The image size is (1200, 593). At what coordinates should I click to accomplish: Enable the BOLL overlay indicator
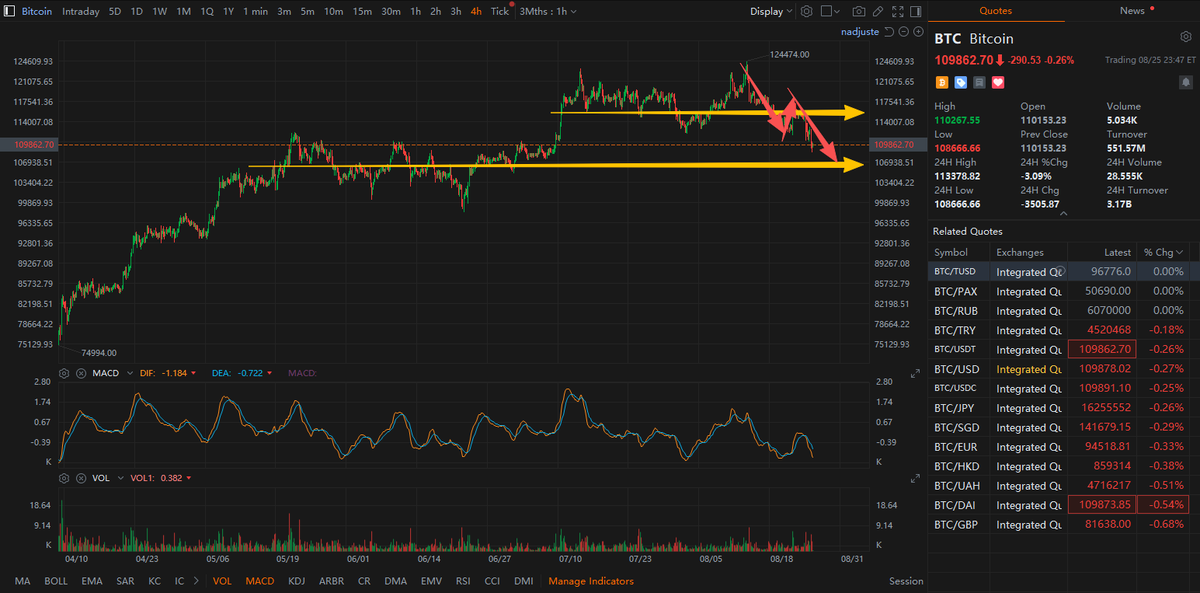56,581
